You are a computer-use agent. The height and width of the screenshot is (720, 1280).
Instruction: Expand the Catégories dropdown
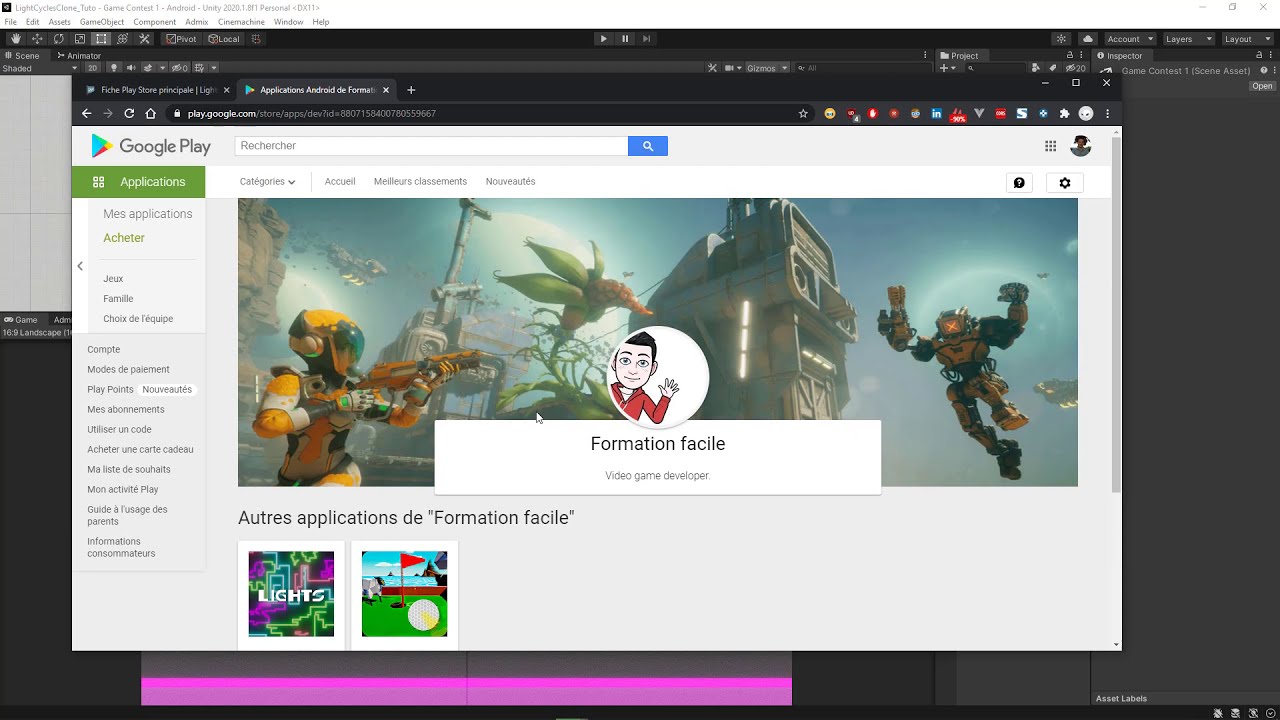click(x=267, y=182)
